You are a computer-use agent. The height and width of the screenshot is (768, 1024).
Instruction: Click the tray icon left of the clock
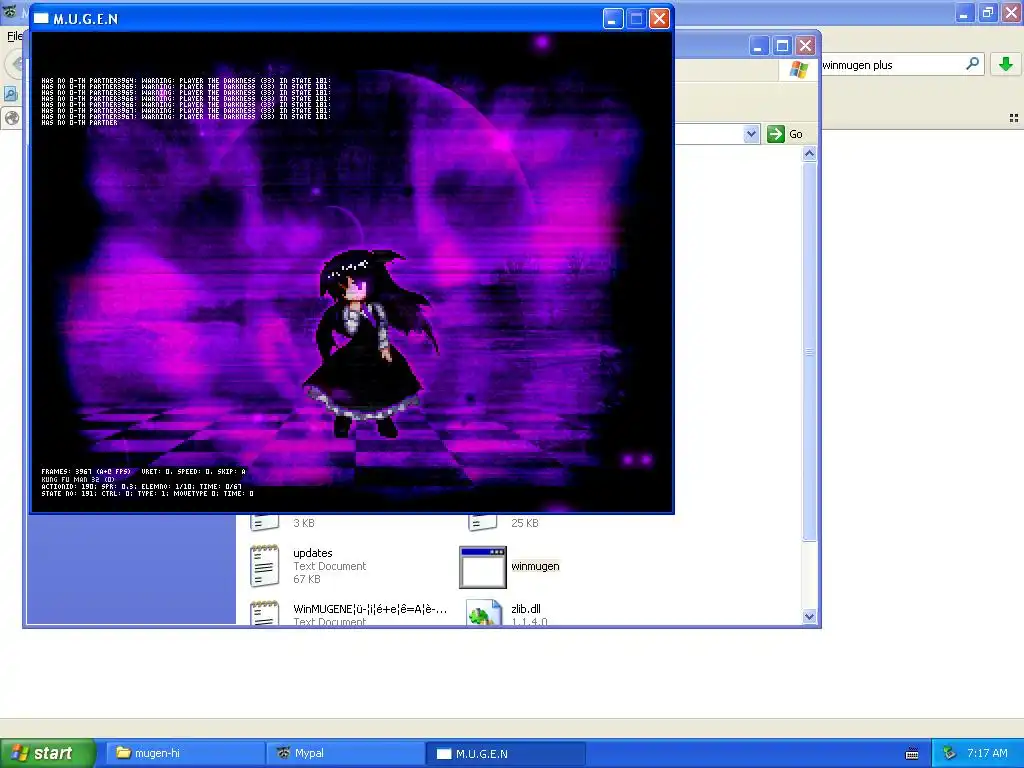pos(950,753)
